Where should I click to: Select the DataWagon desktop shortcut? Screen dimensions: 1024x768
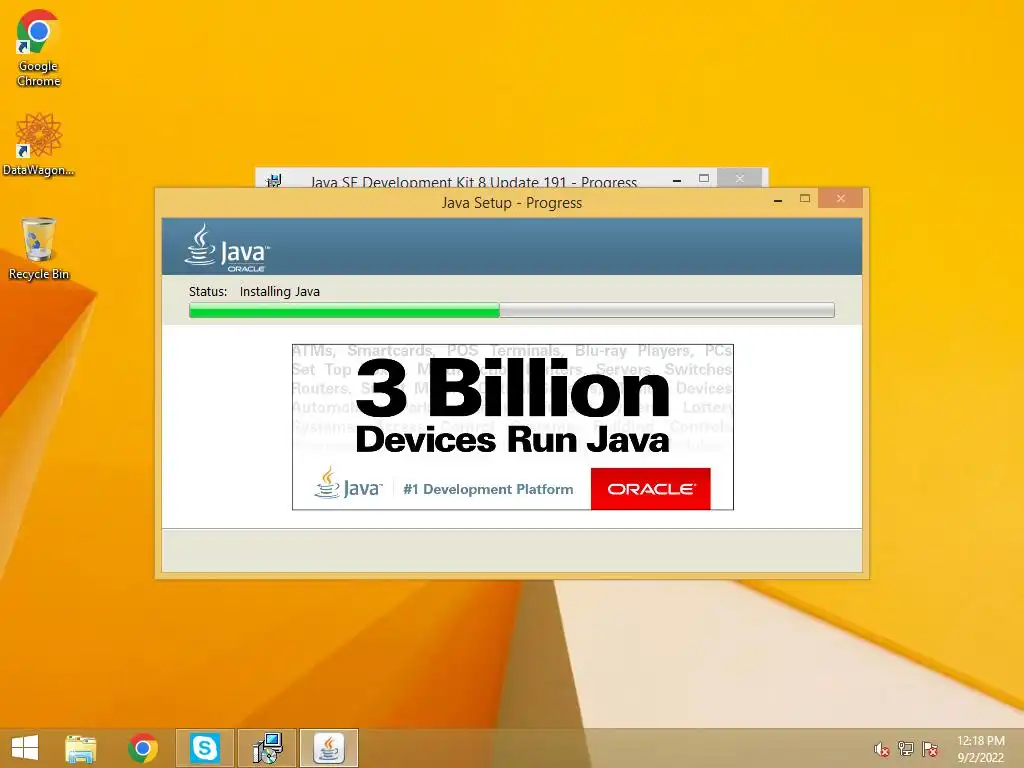coord(39,144)
